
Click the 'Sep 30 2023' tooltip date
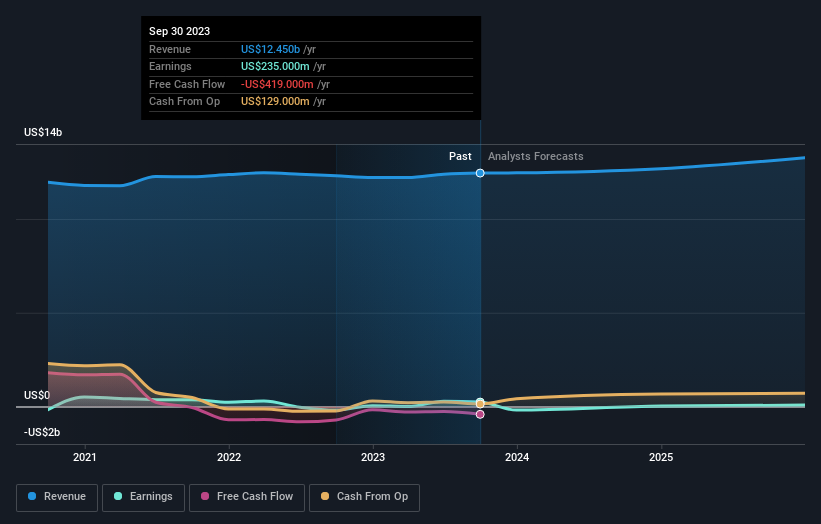(180, 31)
